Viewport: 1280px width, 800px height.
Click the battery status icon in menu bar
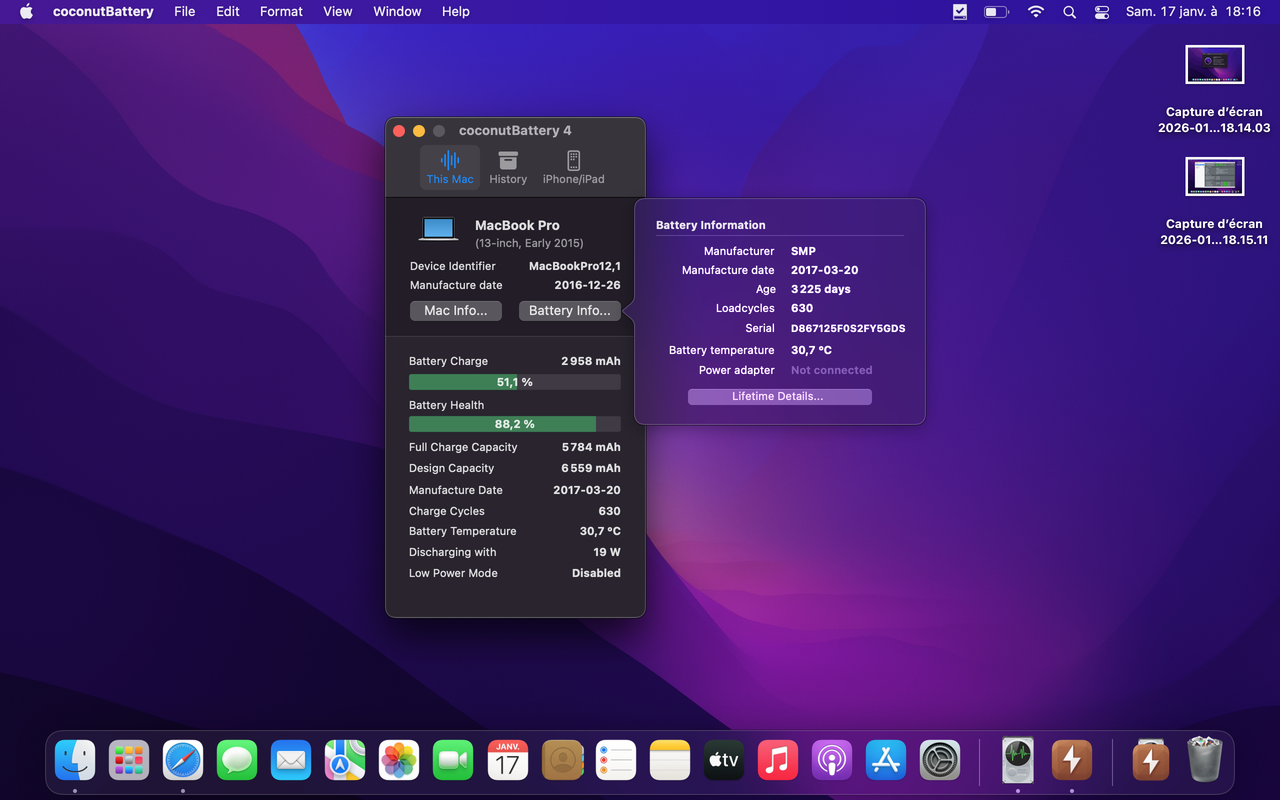[996, 12]
